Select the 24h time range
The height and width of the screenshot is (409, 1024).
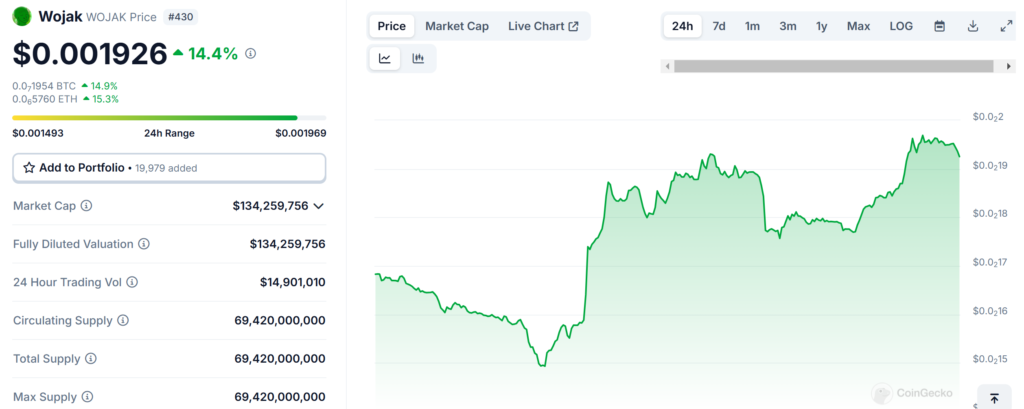(x=682, y=26)
